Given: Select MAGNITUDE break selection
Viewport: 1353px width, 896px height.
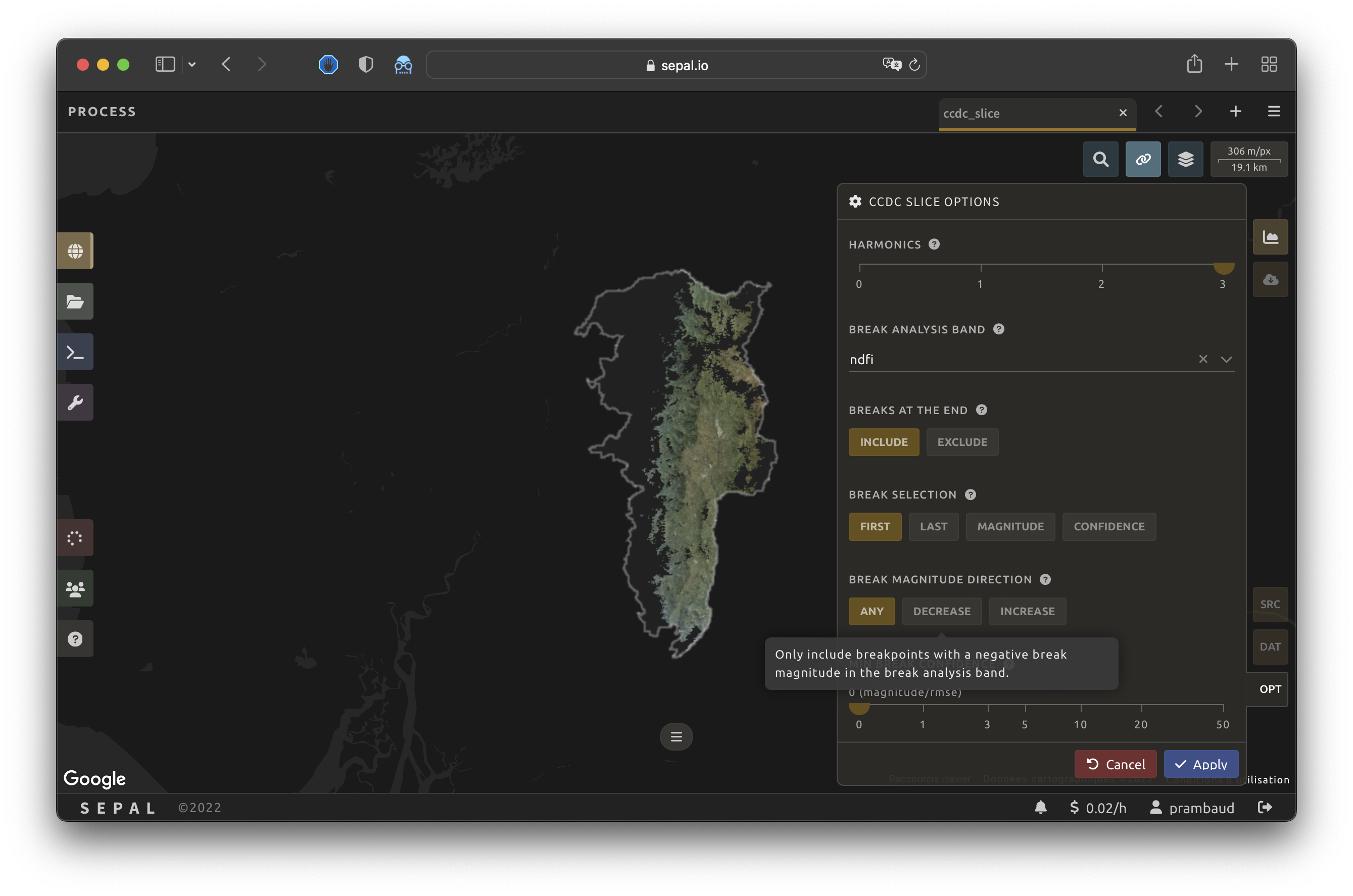Looking at the screenshot, I should click(x=1010, y=527).
